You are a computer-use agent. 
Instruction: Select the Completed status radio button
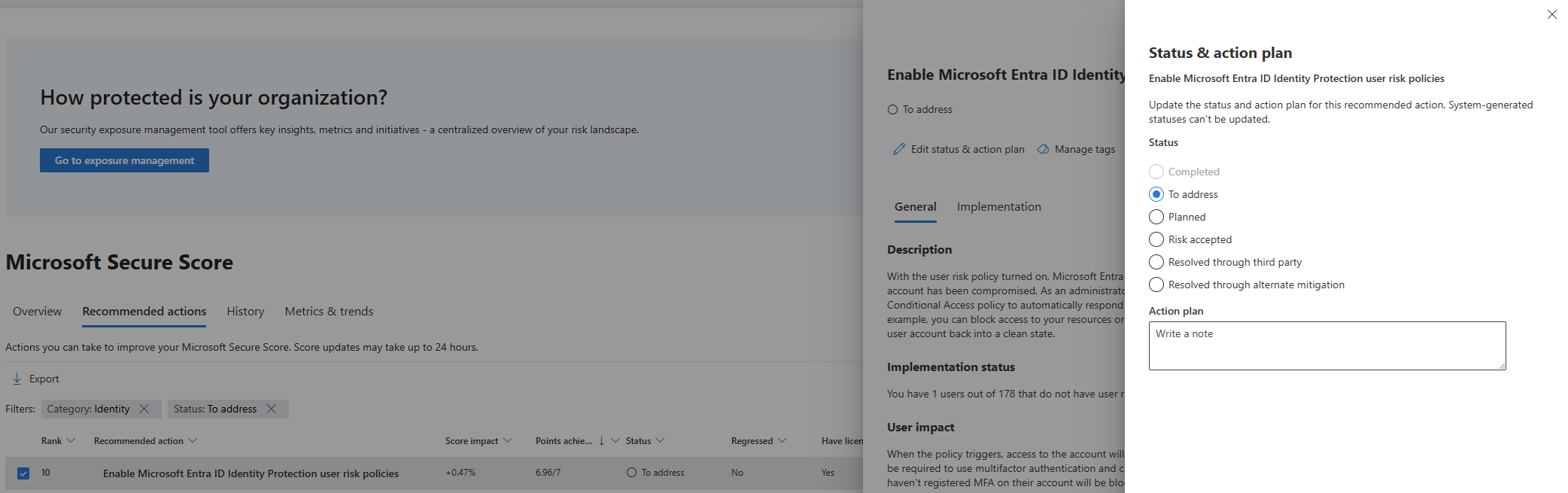click(x=1156, y=172)
